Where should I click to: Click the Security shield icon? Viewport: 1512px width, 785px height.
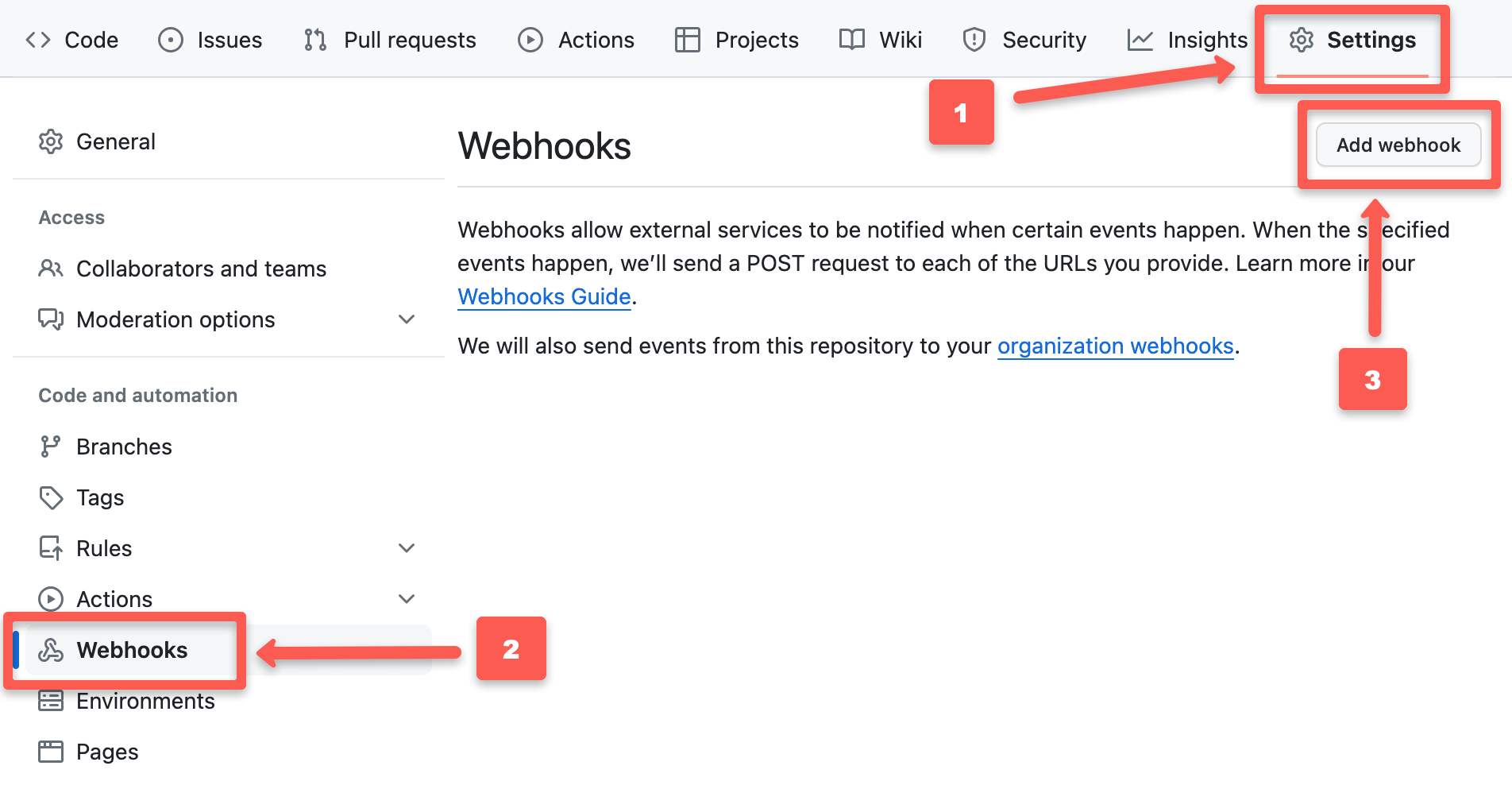(973, 39)
